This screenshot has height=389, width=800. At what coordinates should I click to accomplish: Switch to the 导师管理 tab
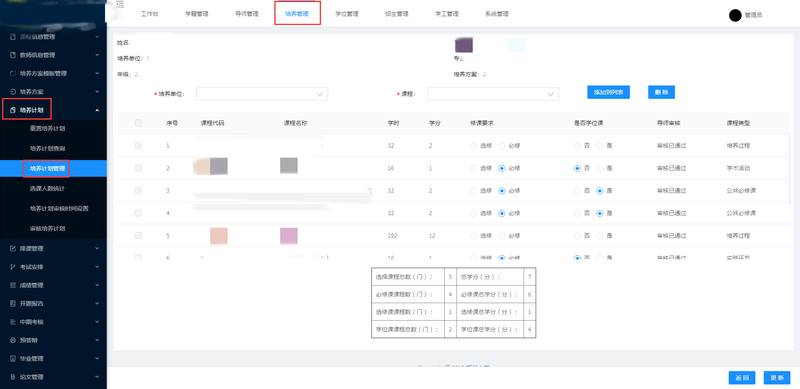(x=246, y=14)
